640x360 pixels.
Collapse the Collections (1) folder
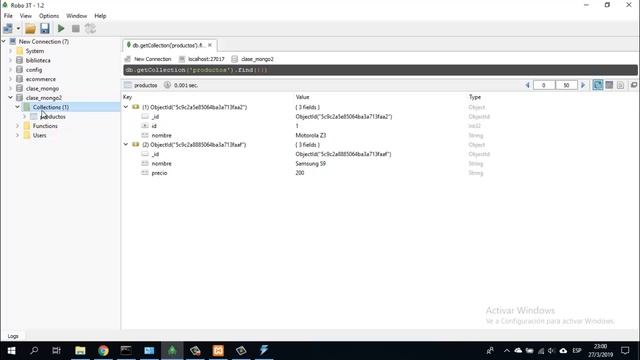(x=18, y=107)
